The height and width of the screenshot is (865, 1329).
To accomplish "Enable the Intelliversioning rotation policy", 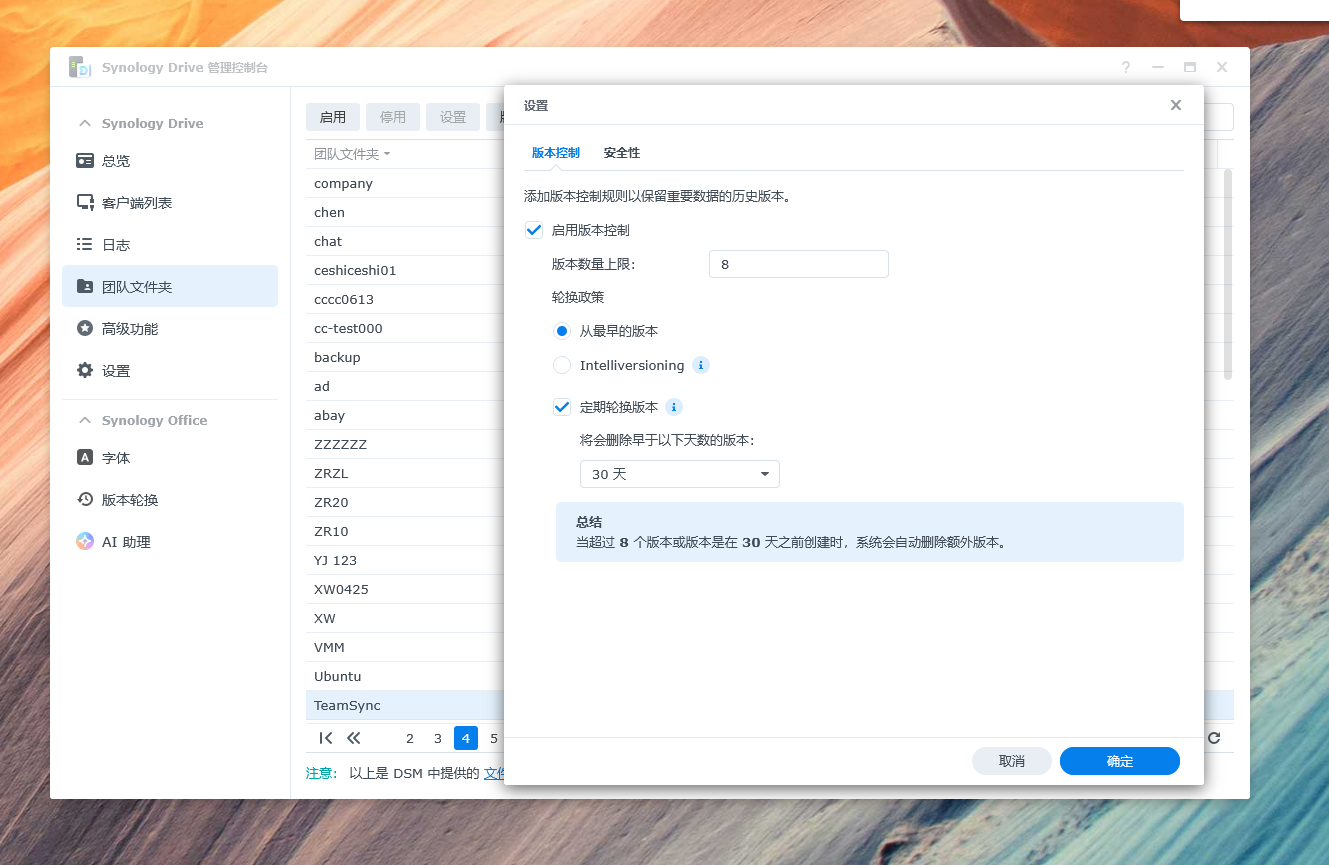I will click(561, 365).
